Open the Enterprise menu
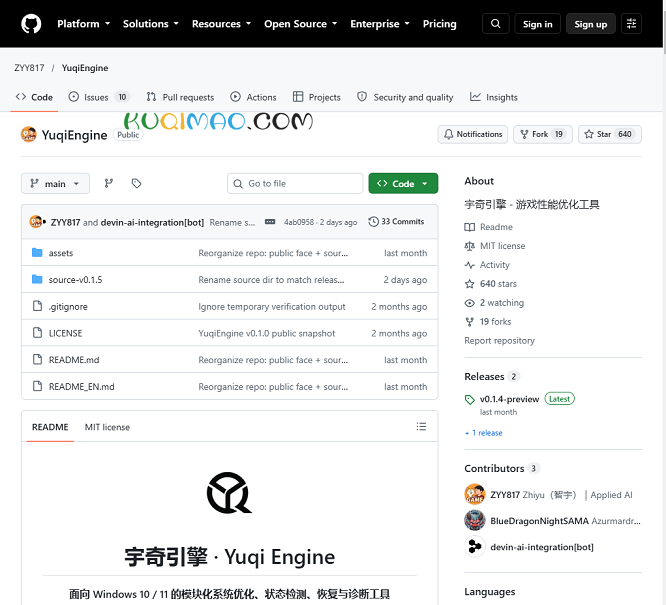Screen dimensions: 666x605 click(380, 24)
